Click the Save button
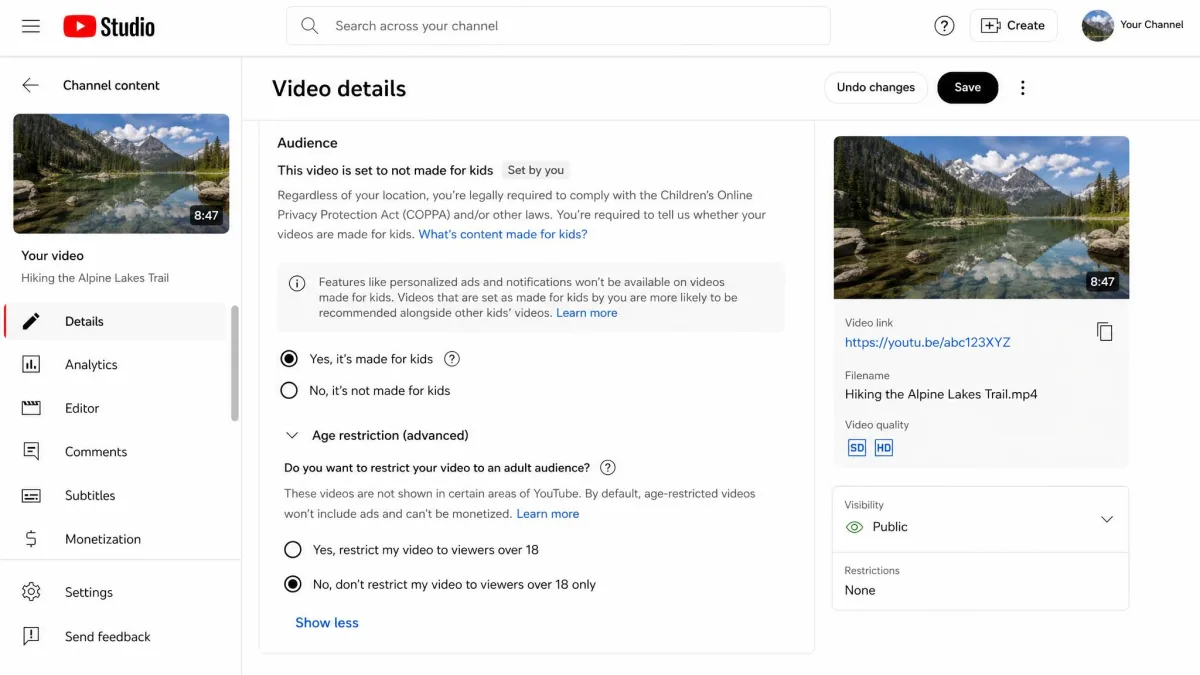 pos(967,87)
